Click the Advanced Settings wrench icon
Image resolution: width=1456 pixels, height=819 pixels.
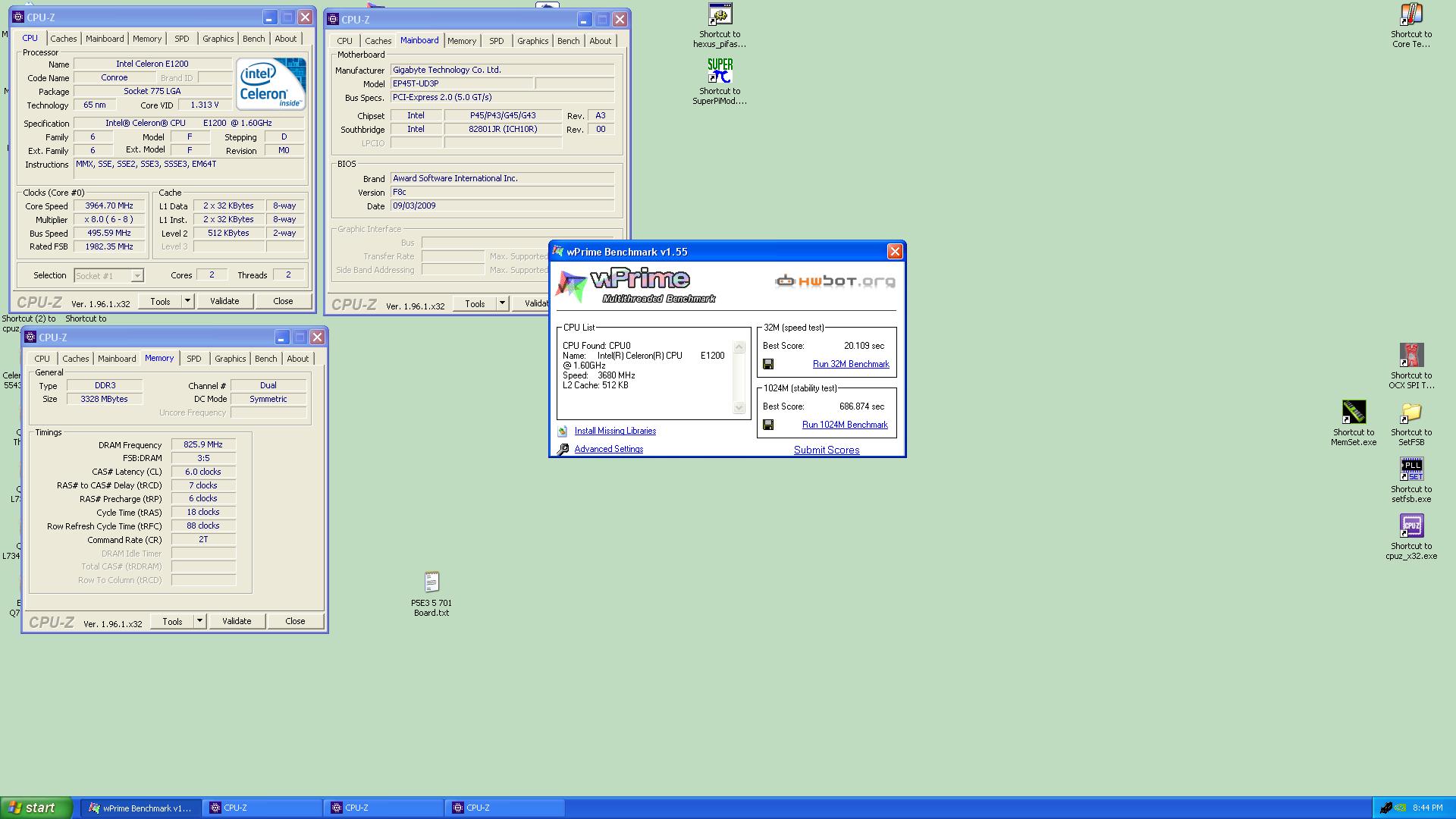(563, 450)
